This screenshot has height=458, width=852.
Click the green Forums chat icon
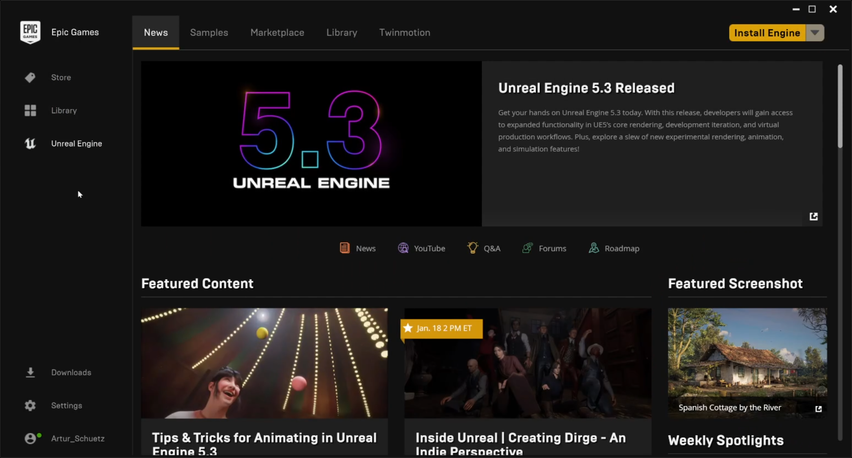click(x=528, y=248)
